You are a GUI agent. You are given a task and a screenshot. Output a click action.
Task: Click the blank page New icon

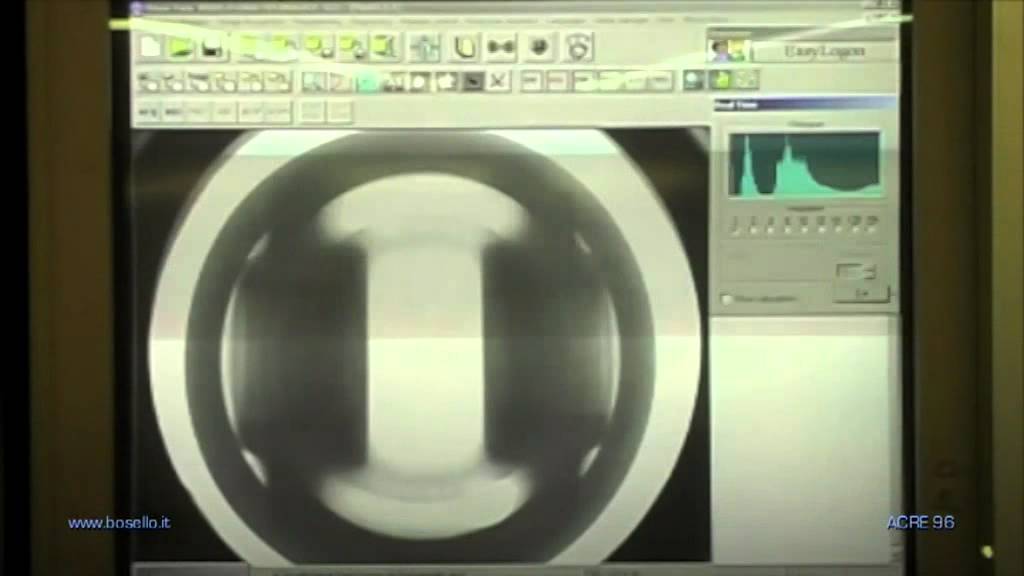coord(152,47)
